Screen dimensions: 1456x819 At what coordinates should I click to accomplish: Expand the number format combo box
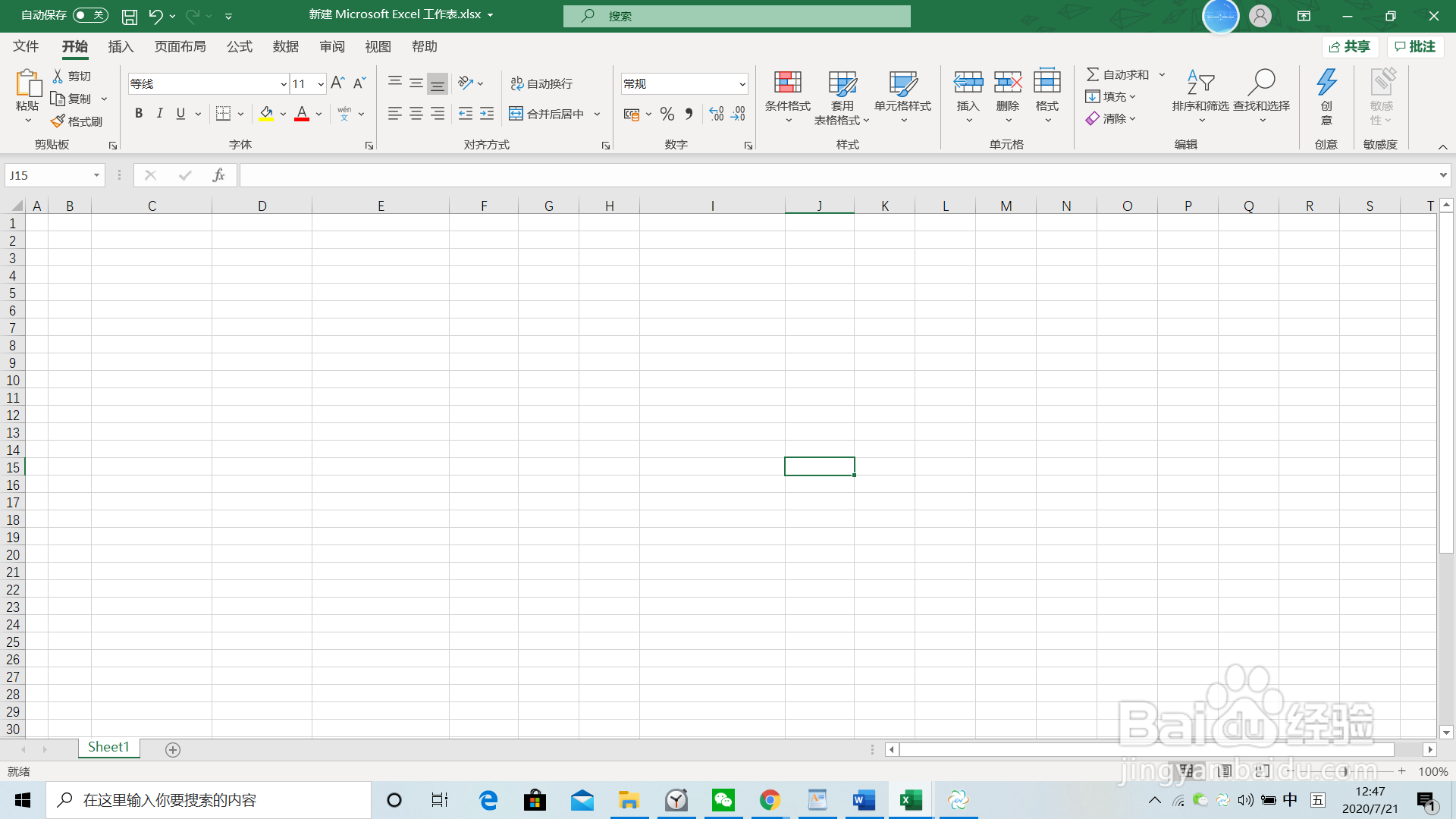pyautogui.click(x=742, y=84)
